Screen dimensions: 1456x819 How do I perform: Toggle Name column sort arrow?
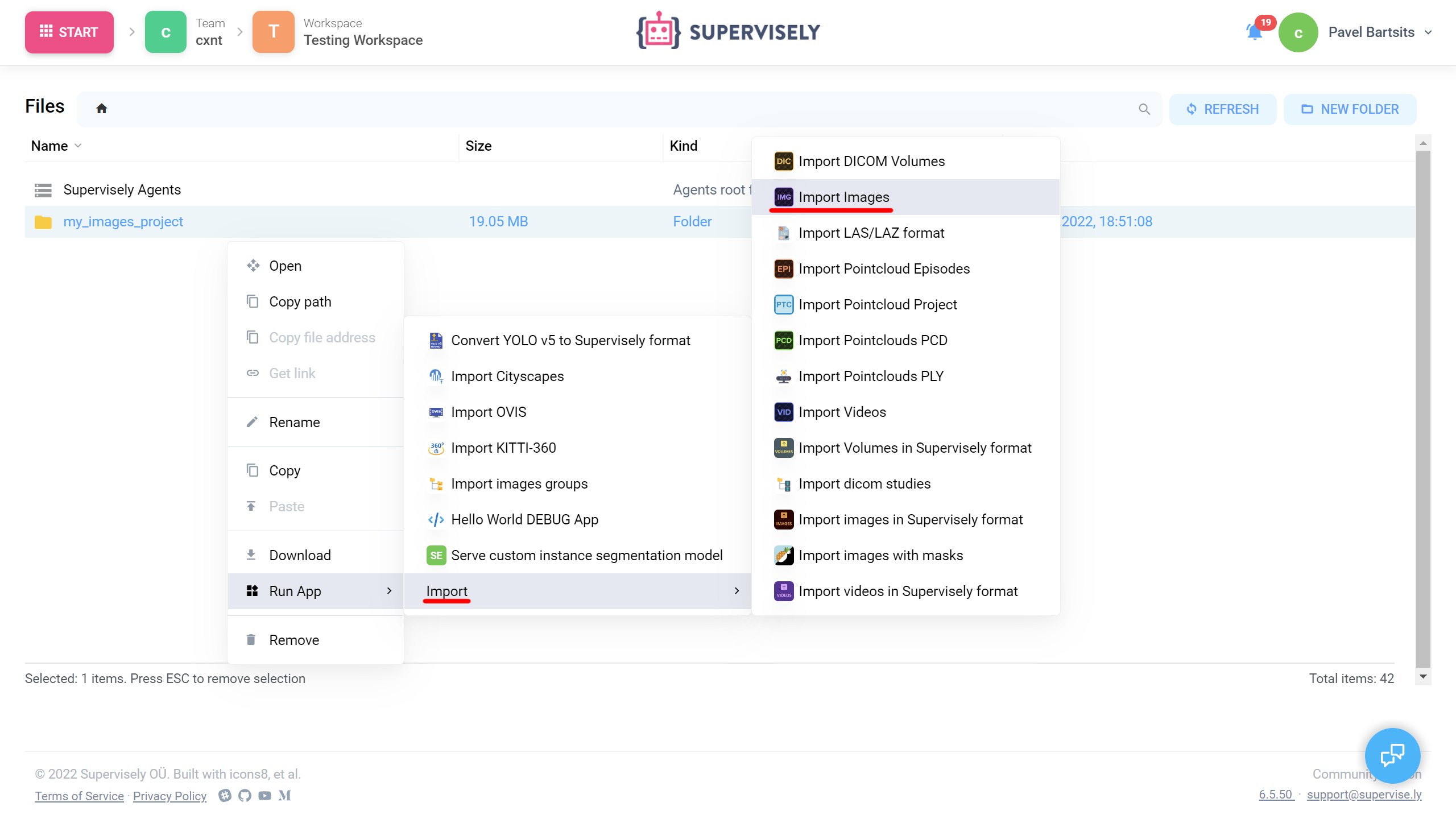coord(78,146)
